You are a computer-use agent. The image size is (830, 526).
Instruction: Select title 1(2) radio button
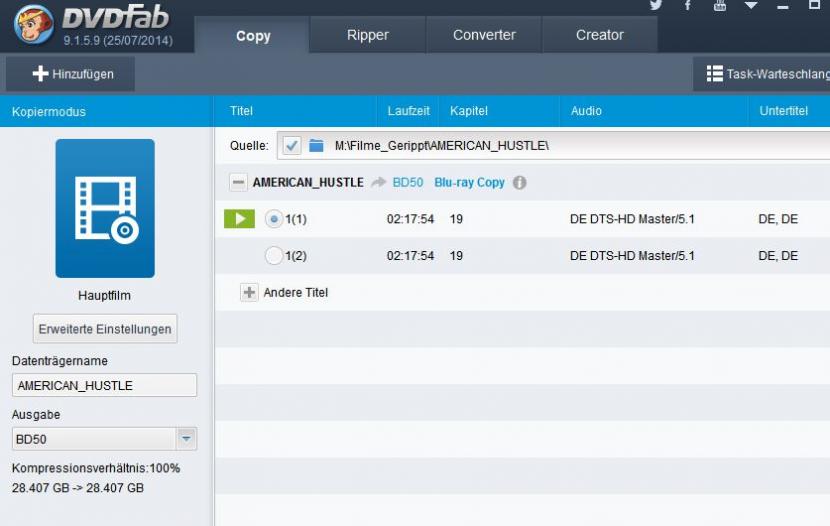pos(274,256)
